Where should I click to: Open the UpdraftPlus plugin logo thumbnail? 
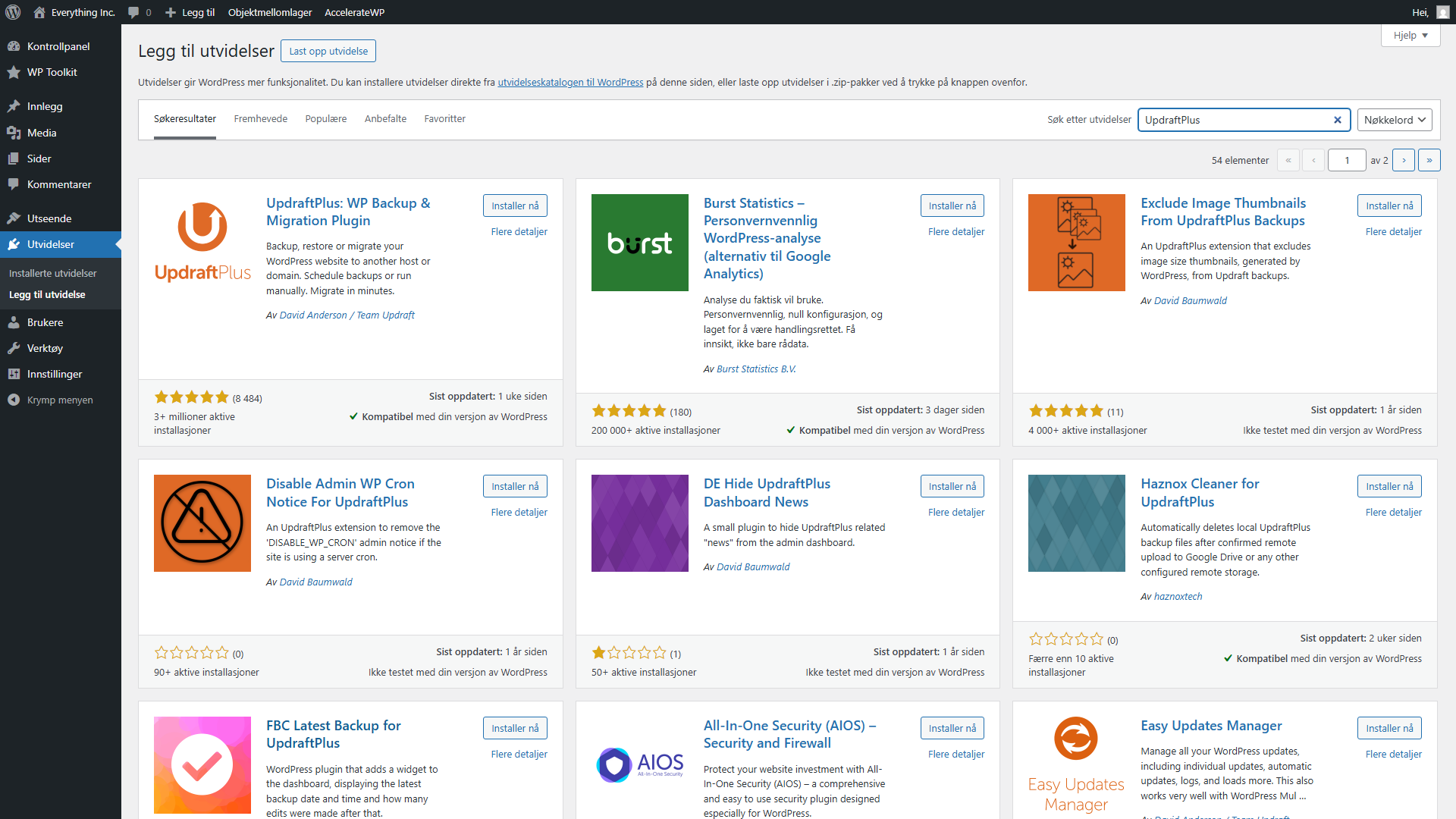[202, 243]
